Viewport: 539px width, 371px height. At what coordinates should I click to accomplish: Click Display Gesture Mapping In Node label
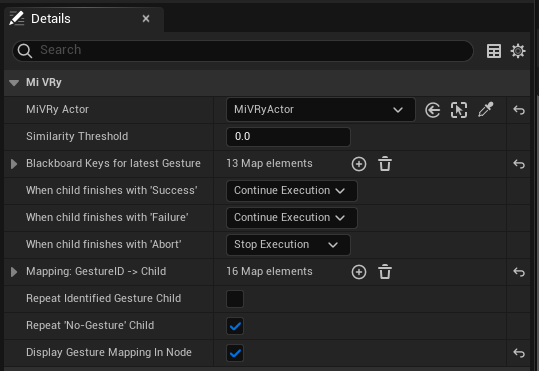pyautogui.click(x=109, y=352)
